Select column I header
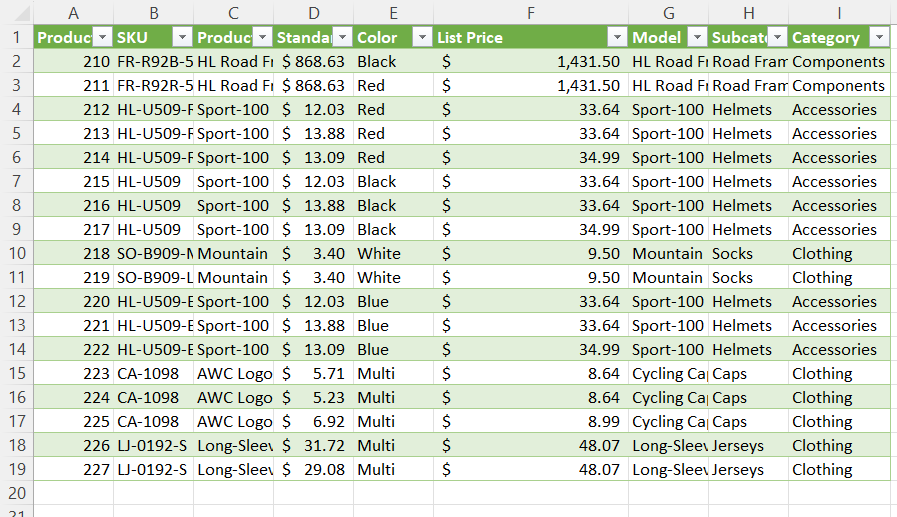The width and height of the screenshot is (897, 517). tap(839, 13)
